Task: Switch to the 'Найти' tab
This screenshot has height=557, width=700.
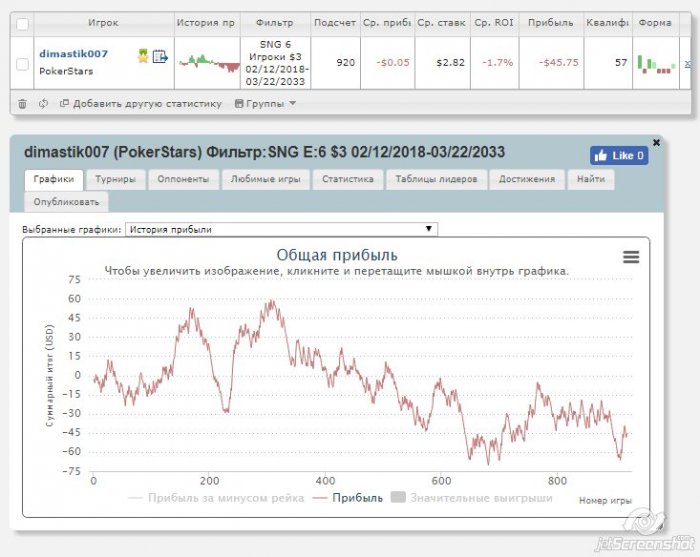Action: click(x=591, y=179)
